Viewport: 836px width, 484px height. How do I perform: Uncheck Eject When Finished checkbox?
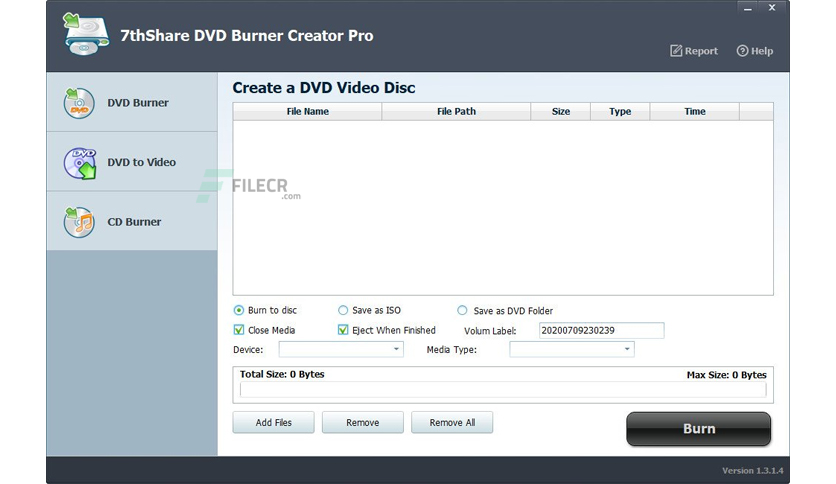coord(343,330)
